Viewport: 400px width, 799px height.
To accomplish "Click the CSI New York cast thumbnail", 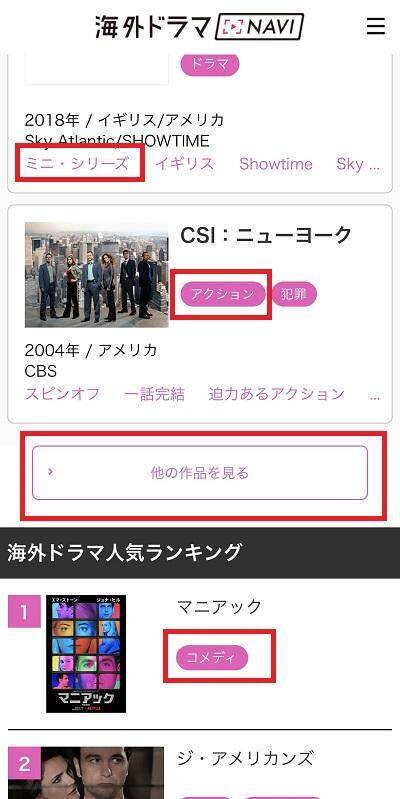I will tap(96, 275).
